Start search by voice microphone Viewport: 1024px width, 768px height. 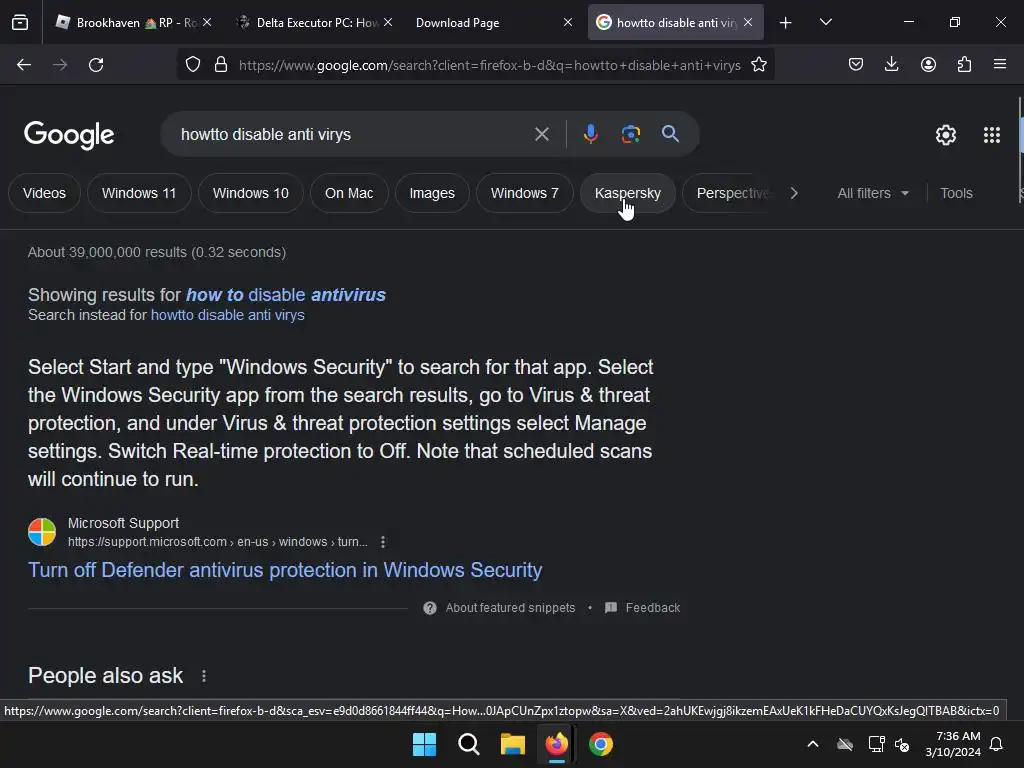pos(590,135)
